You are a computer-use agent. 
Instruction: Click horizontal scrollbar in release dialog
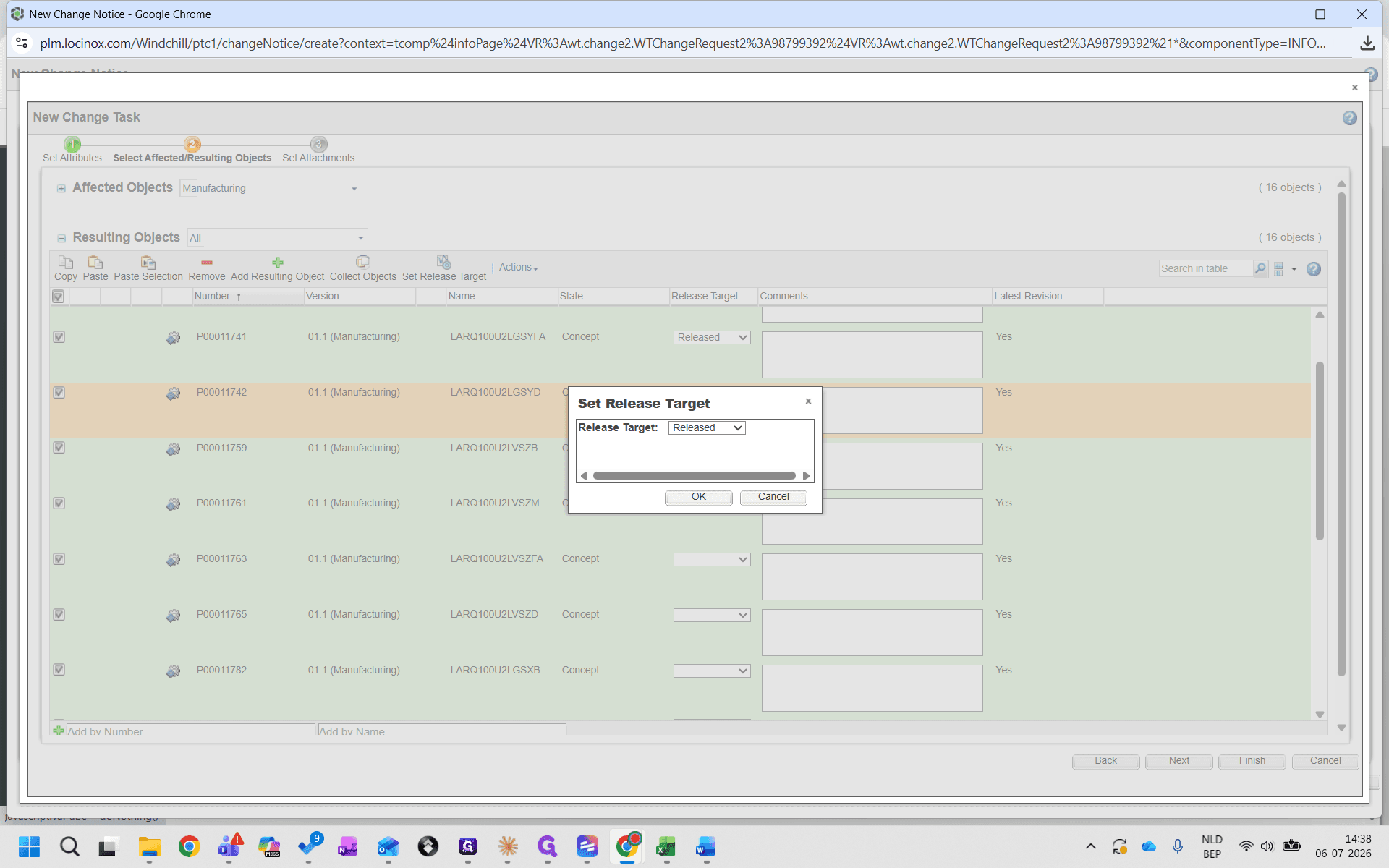(x=694, y=476)
